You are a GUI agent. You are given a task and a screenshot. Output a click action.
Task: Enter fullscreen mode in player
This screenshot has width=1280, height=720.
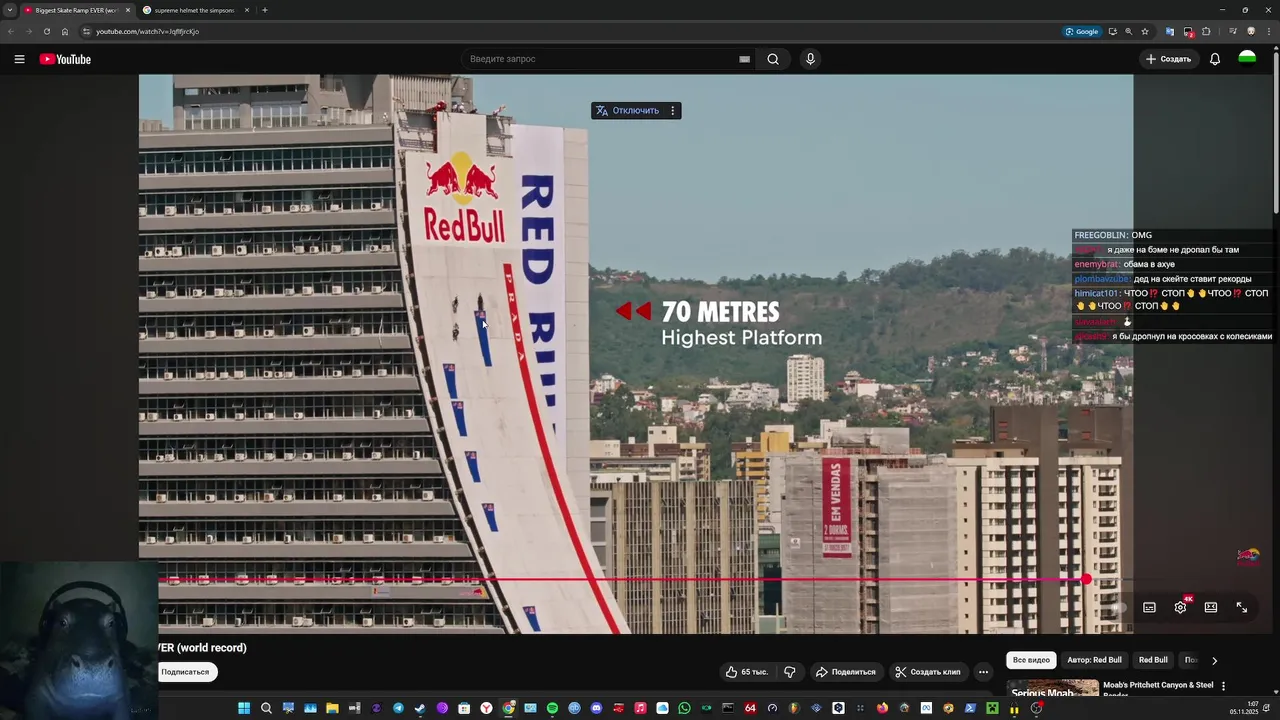(x=1242, y=607)
